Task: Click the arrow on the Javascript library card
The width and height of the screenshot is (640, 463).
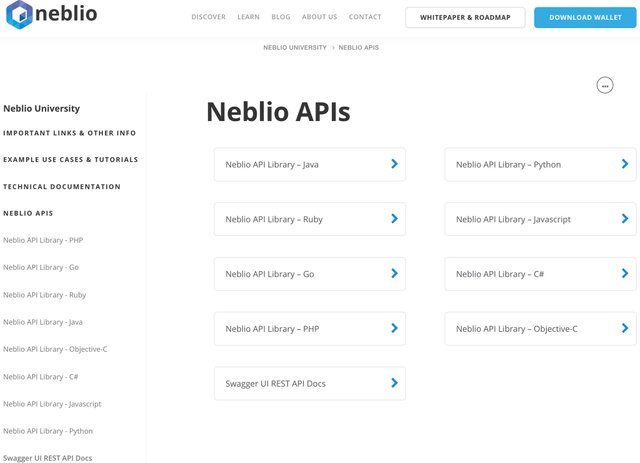Action: [625, 218]
